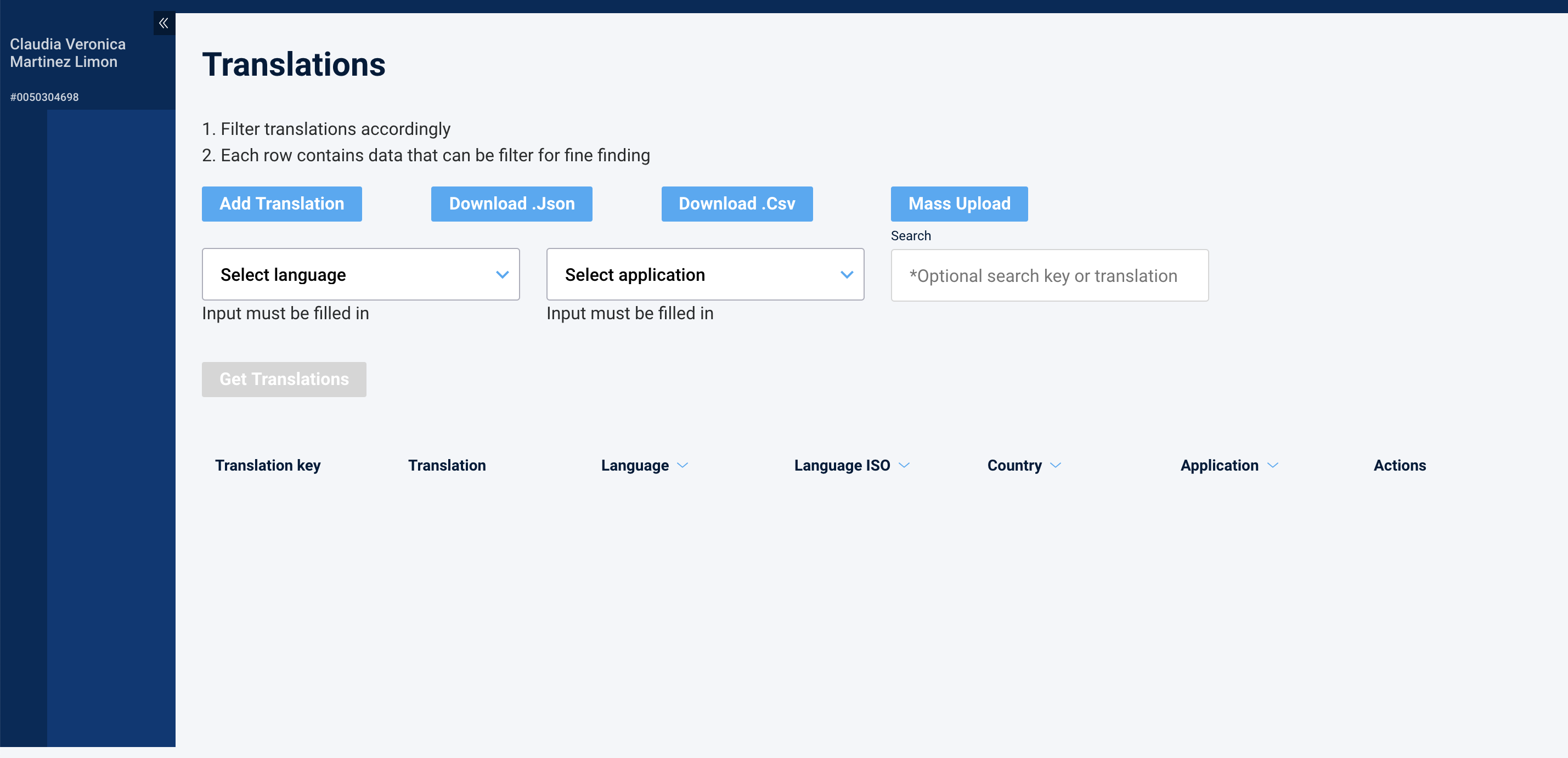Collapse the sidebar with double-chevron icon
The image size is (1568, 758).
point(163,23)
